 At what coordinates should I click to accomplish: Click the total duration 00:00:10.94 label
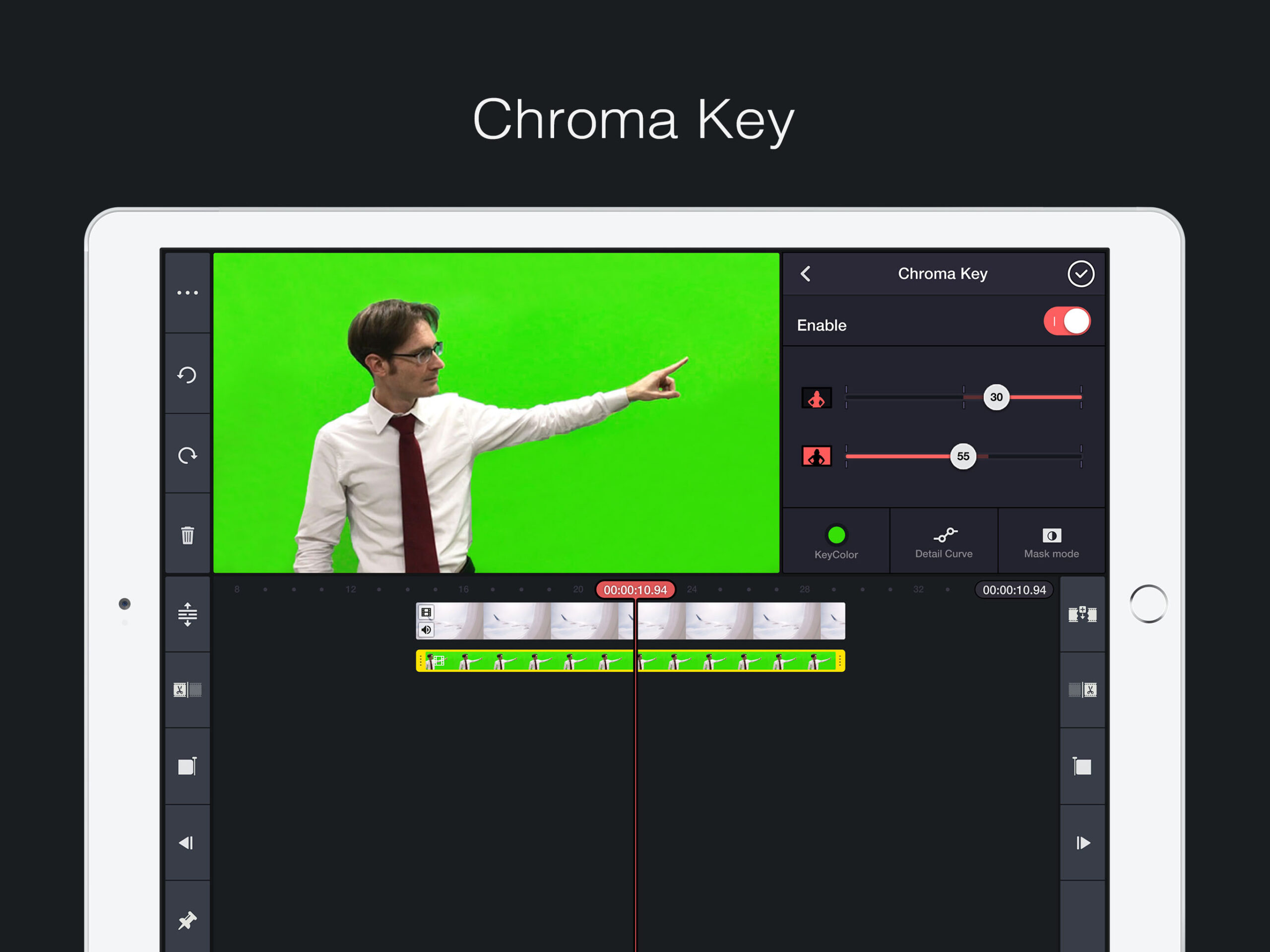click(x=1014, y=590)
